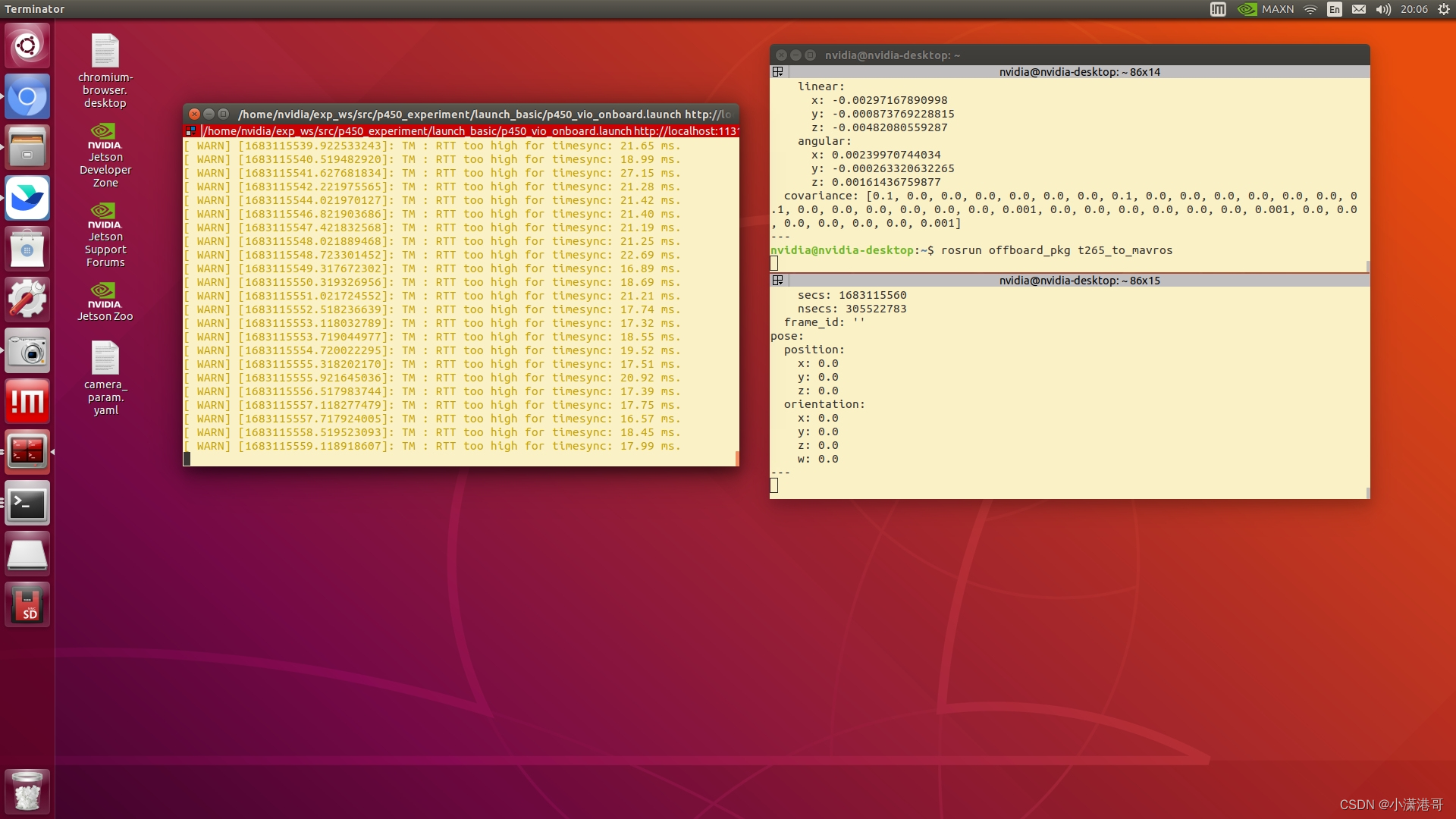Maximize the p450_vio_onboard.launch terminal window

pos(223,115)
